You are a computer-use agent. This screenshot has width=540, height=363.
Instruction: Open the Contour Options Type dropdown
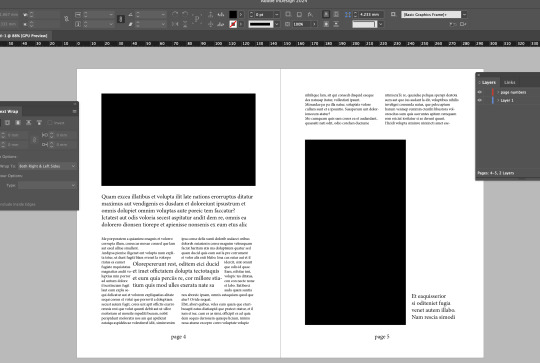(47, 185)
